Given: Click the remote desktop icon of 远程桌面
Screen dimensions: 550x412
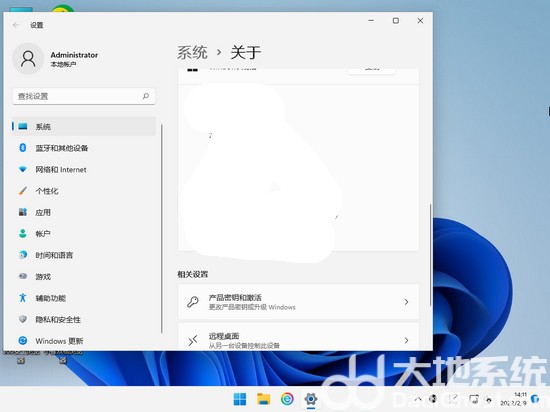Looking at the screenshot, I should (x=193, y=340).
